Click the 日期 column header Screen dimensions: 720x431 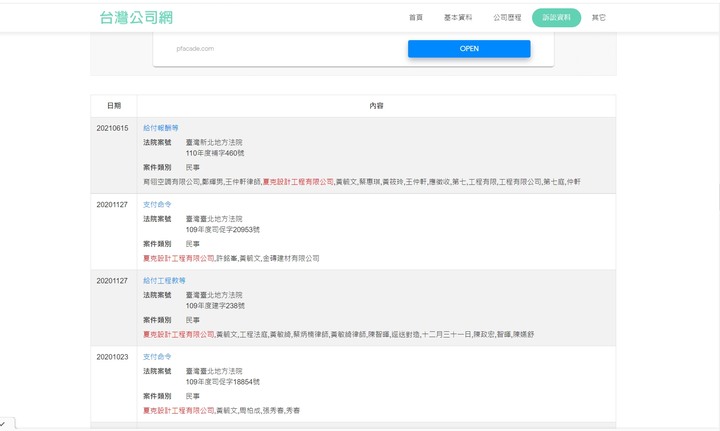pyautogui.click(x=113, y=105)
